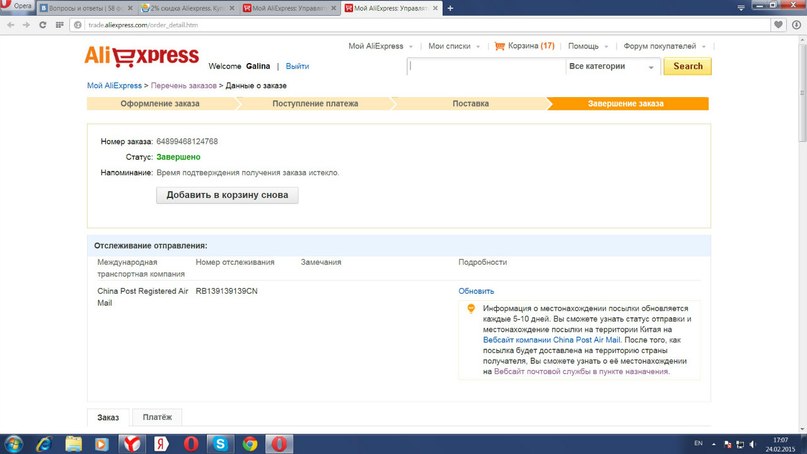807x454 pixels.
Task: Open Skype from taskbar
Action: pos(220,444)
